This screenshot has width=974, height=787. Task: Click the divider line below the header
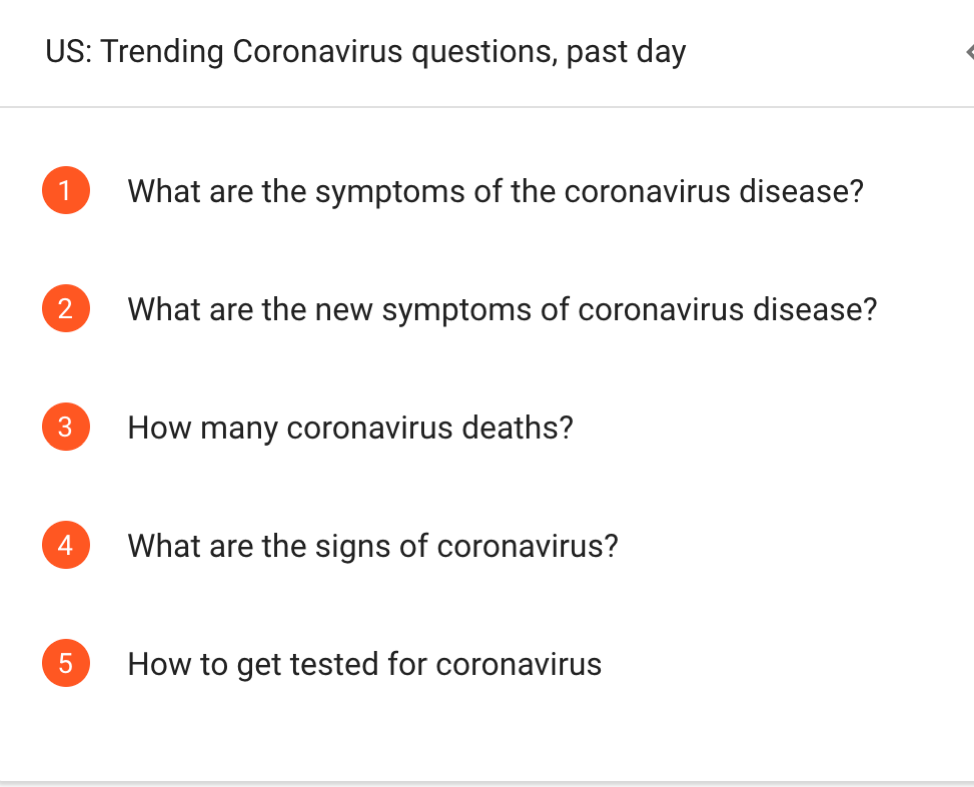pyautogui.click(x=487, y=107)
